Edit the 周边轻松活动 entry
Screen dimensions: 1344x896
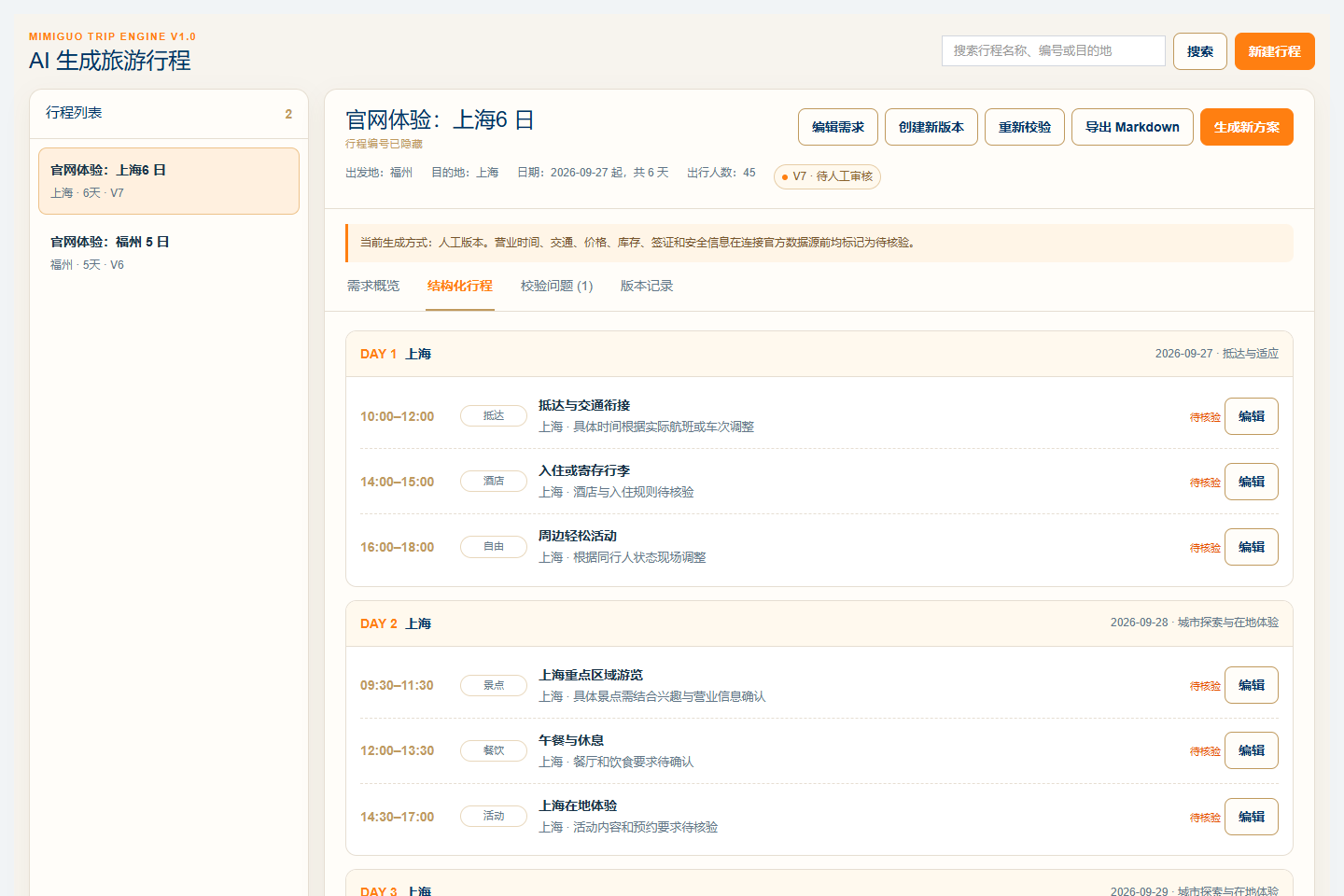click(x=1252, y=547)
